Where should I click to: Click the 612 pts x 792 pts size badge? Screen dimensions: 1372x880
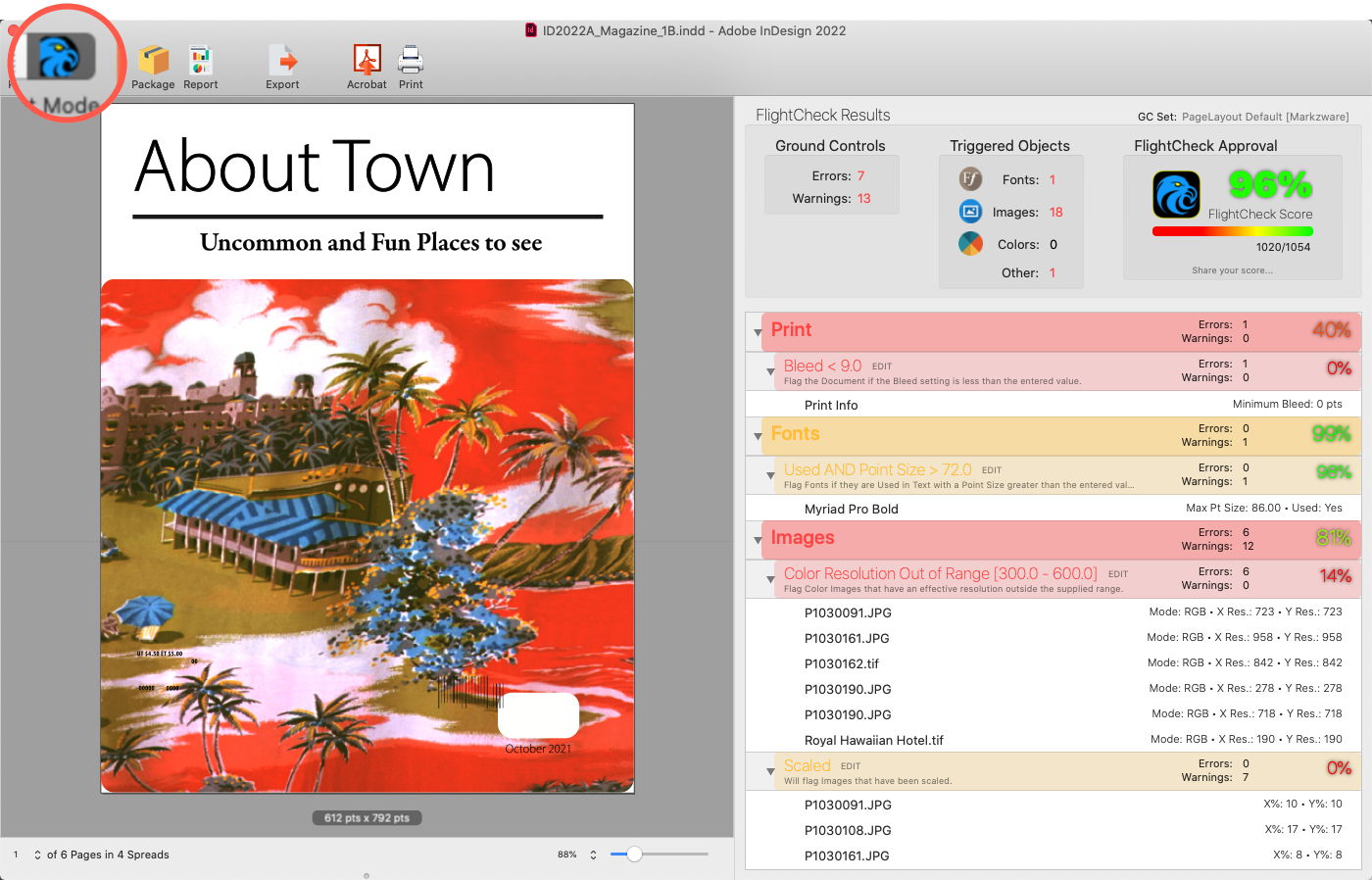tap(367, 817)
